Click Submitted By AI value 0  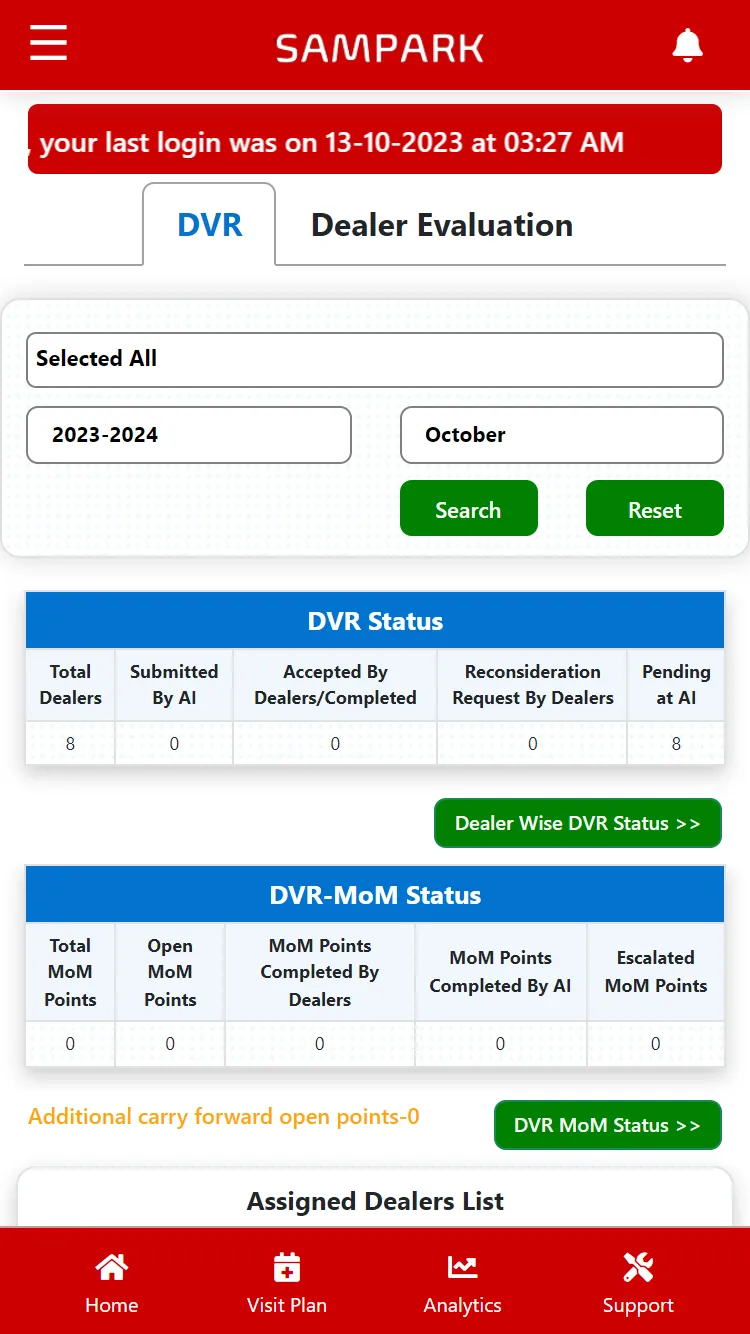click(174, 744)
